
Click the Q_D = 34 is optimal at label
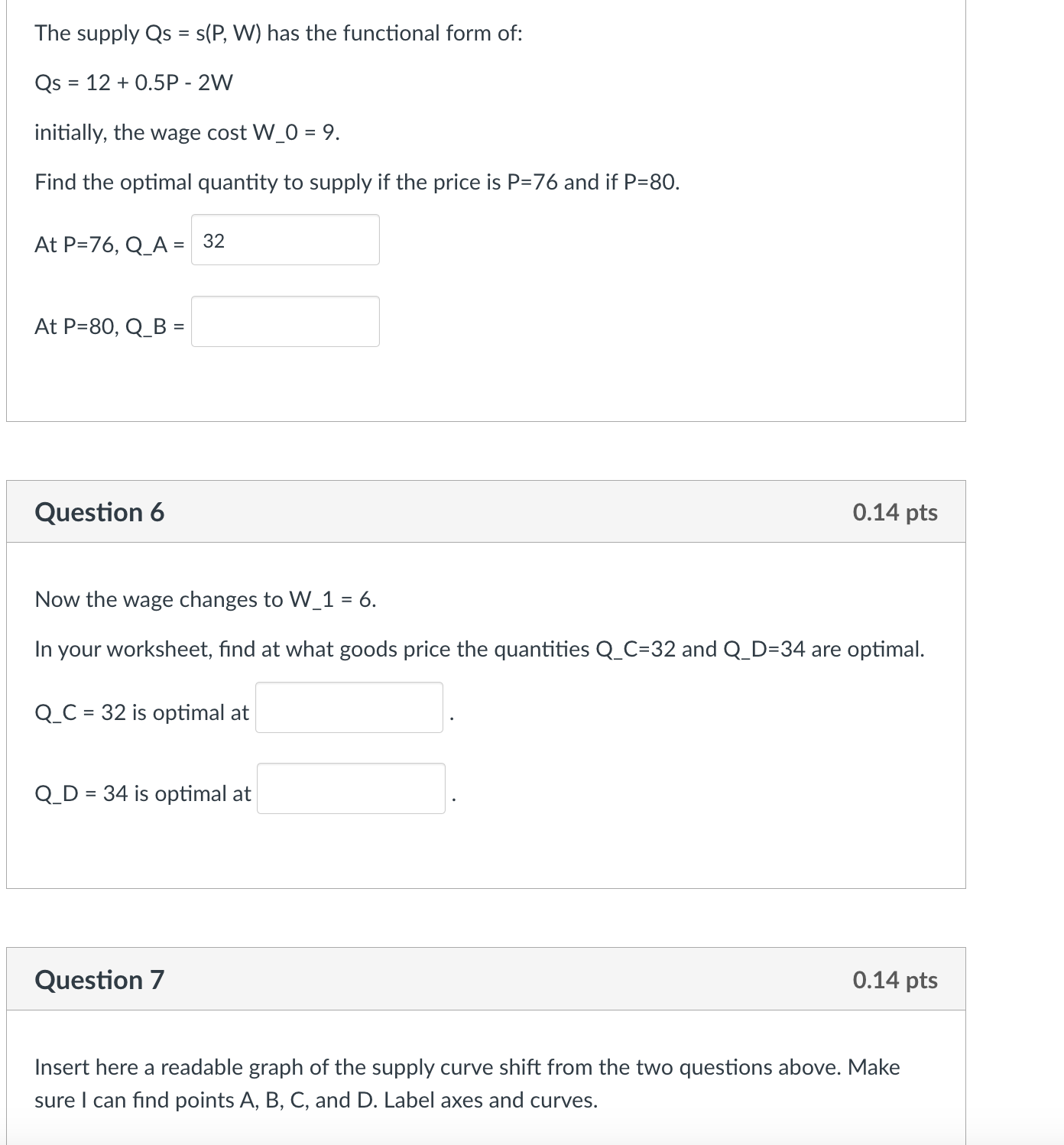(x=142, y=793)
